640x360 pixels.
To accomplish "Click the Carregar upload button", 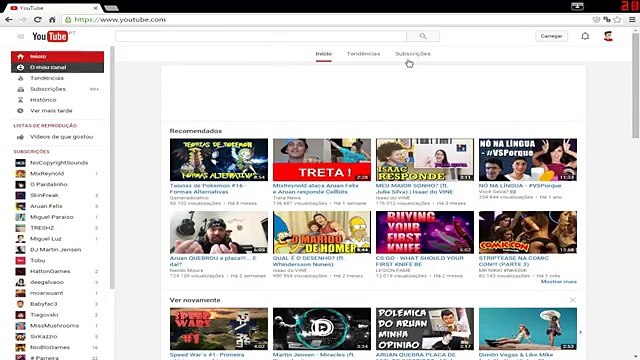I will tap(551, 36).
